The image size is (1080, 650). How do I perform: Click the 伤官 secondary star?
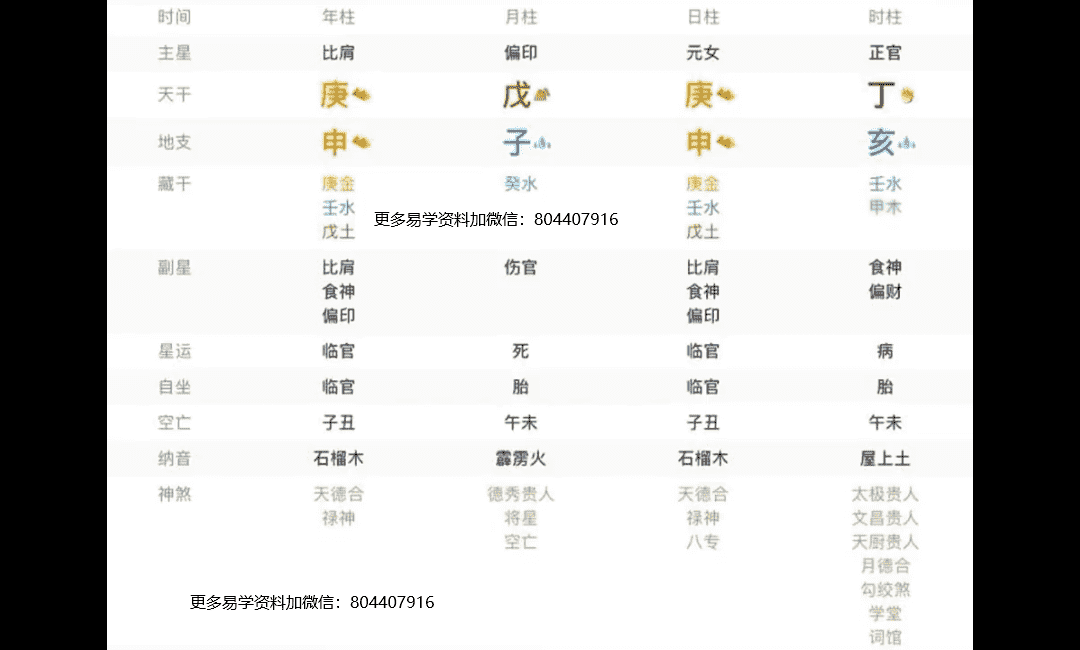pyautogui.click(x=520, y=268)
